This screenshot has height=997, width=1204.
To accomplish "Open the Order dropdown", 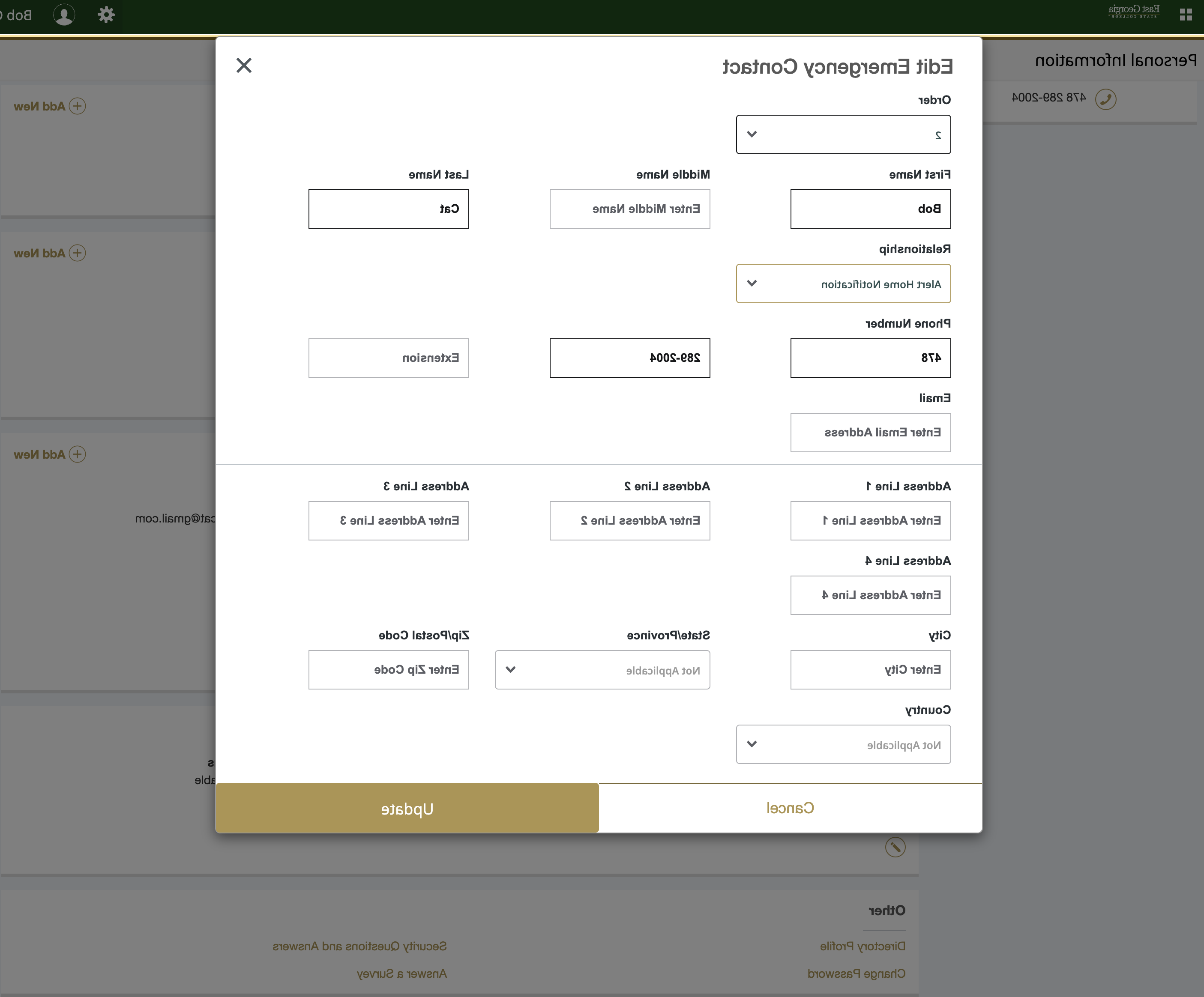I will point(843,134).
